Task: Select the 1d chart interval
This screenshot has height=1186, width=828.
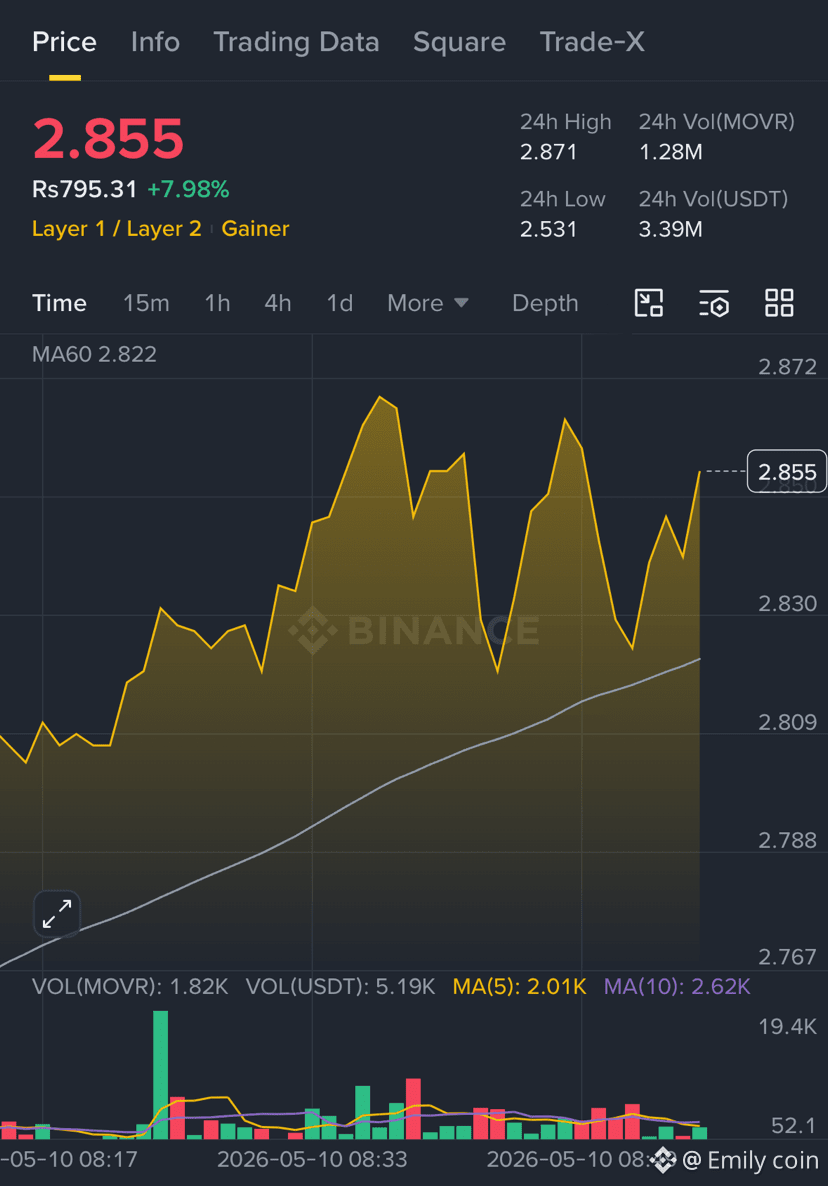Action: click(340, 303)
